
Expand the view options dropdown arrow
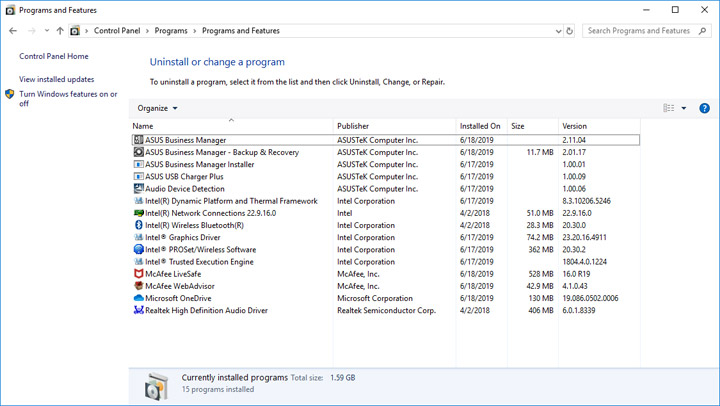(x=684, y=108)
